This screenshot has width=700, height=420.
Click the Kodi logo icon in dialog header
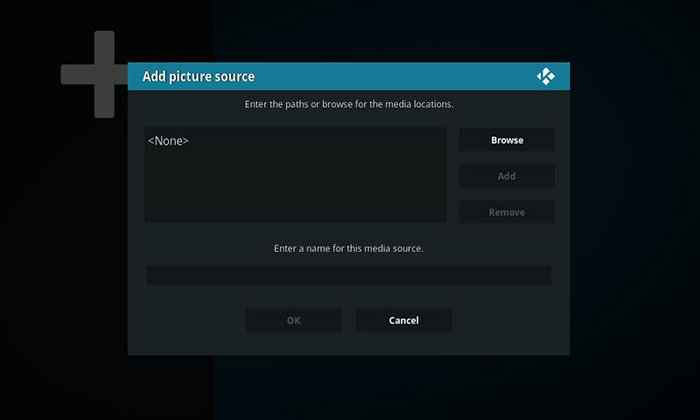pyautogui.click(x=546, y=76)
